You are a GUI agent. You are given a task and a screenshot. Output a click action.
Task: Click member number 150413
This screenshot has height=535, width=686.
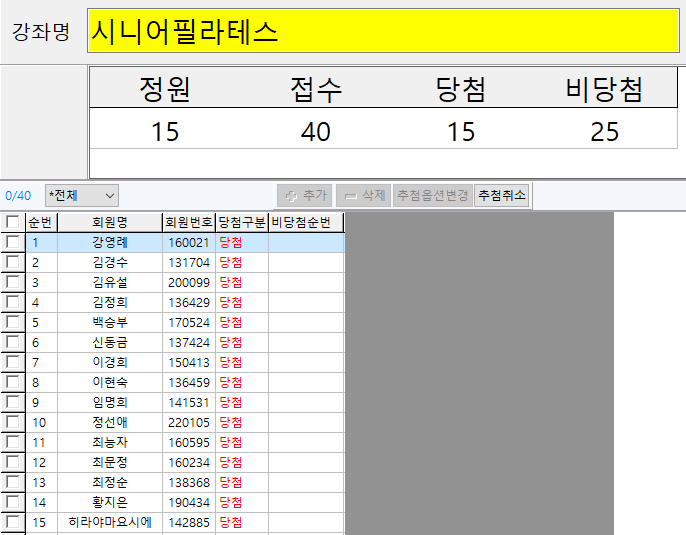click(x=189, y=363)
